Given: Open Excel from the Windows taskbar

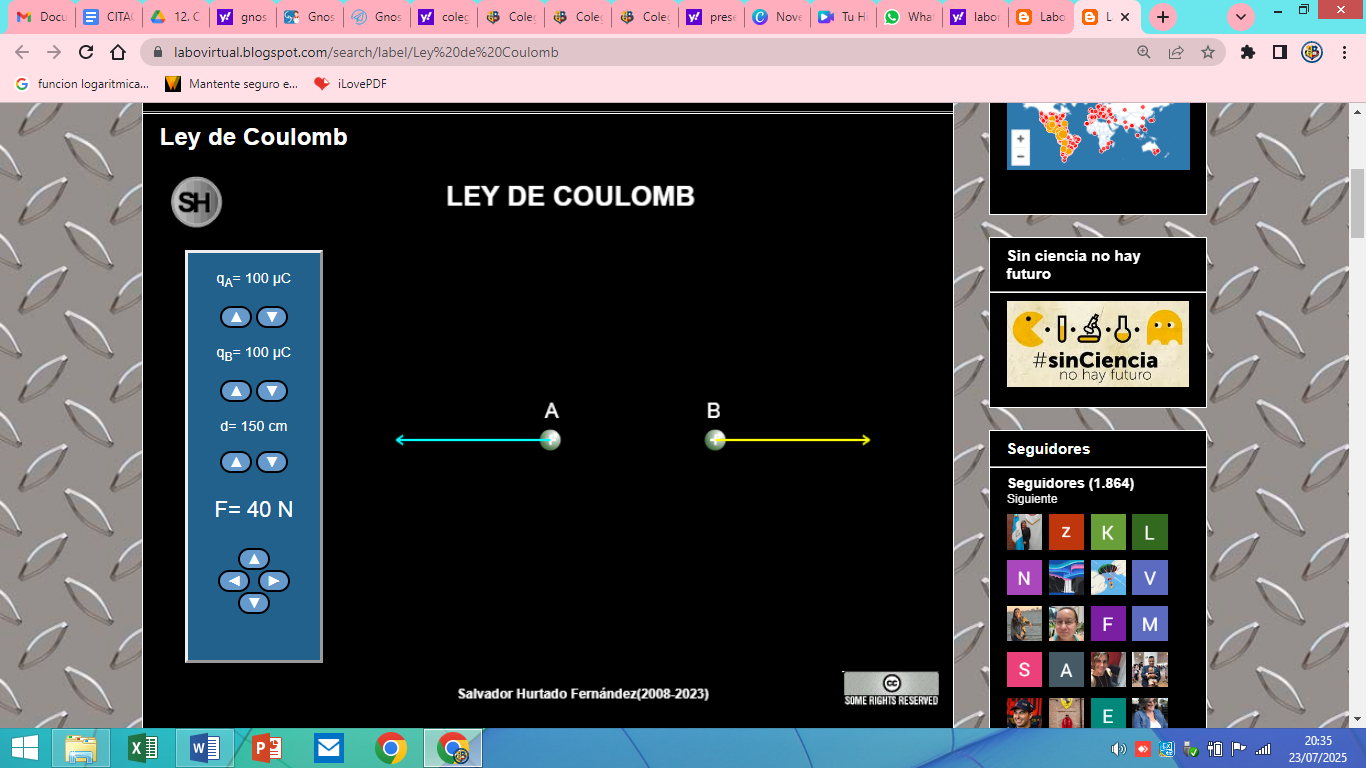Looking at the screenshot, I should click(x=144, y=748).
